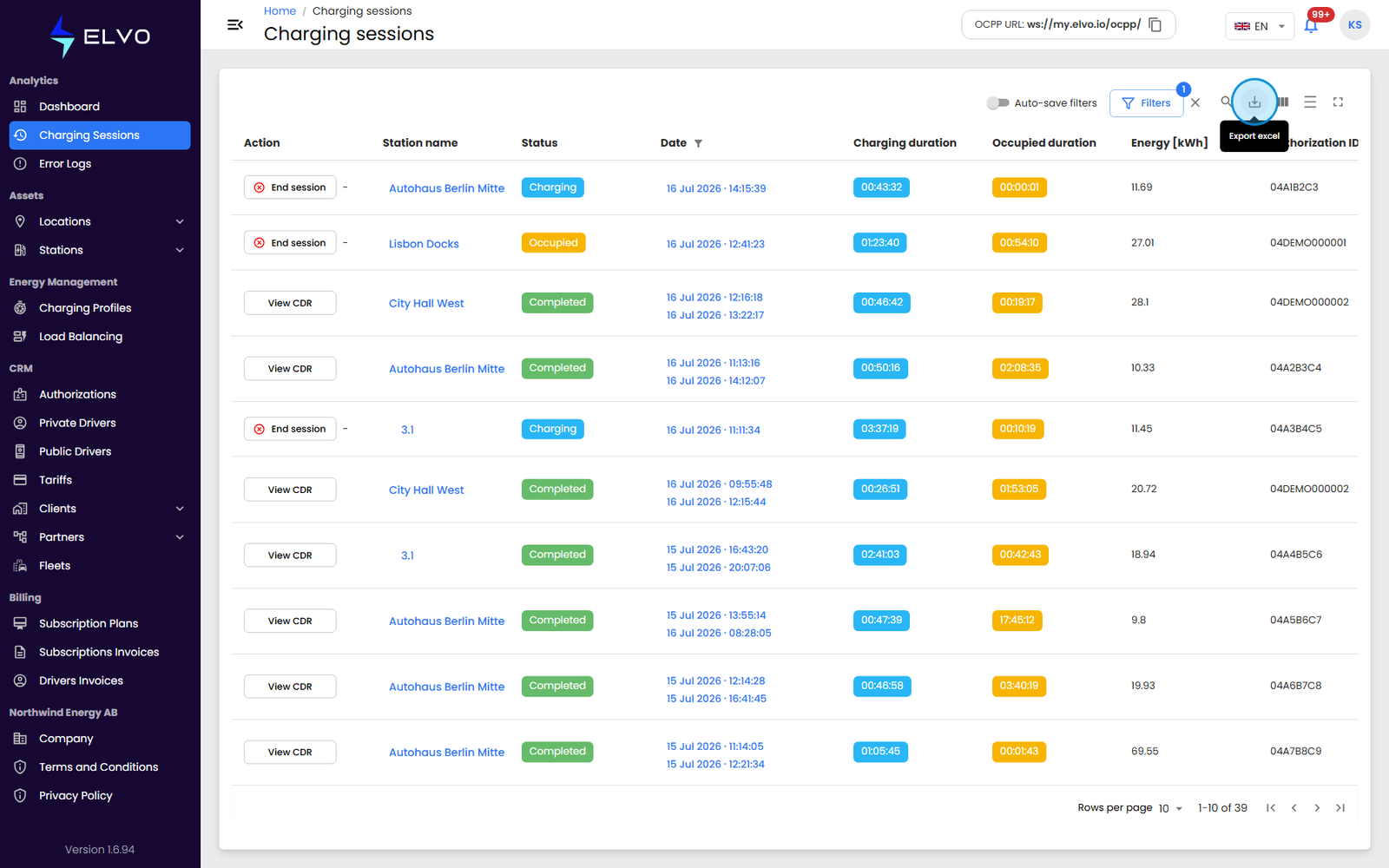Click charging duration 03:37:19 badge
Viewport: 1389px width, 868px height.
pos(879,429)
